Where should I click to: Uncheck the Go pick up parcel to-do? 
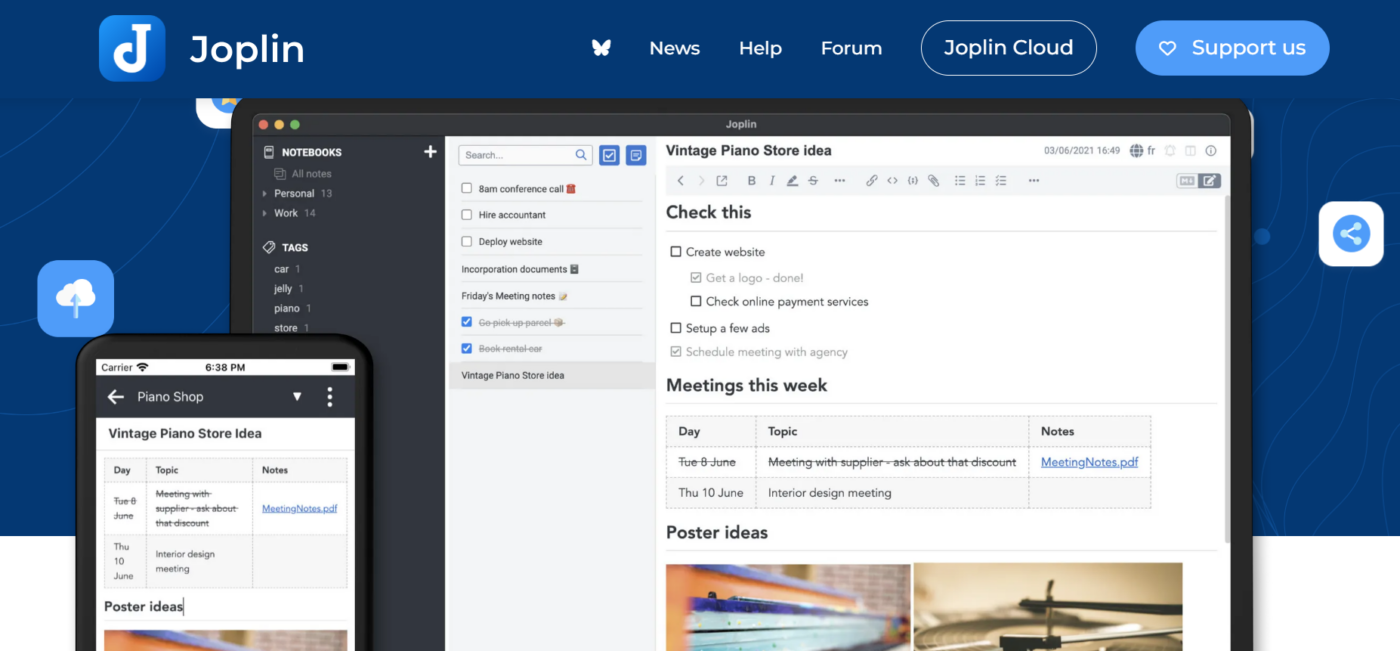466,322
